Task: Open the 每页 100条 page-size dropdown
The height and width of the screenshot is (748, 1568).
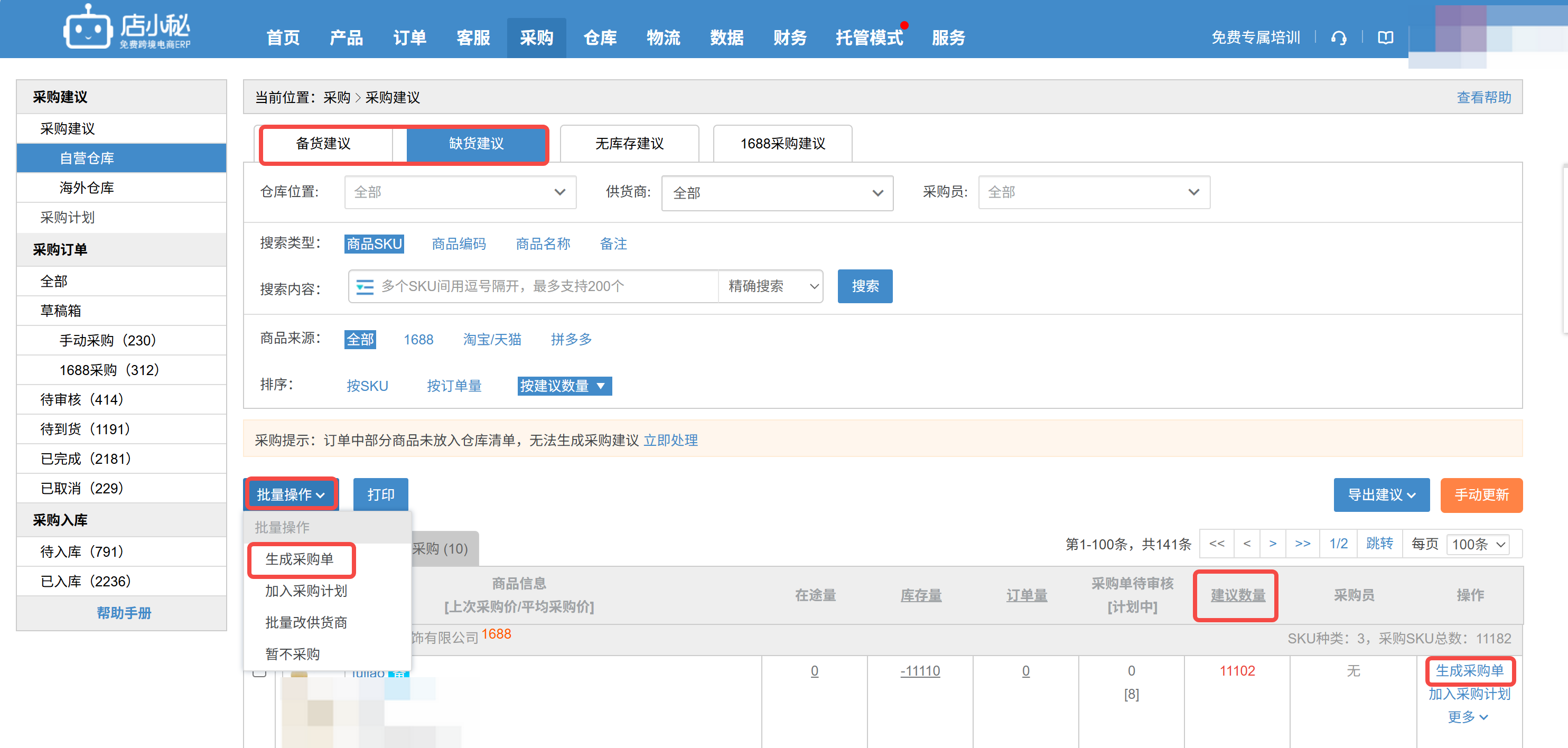Action: coord(1478,544)
